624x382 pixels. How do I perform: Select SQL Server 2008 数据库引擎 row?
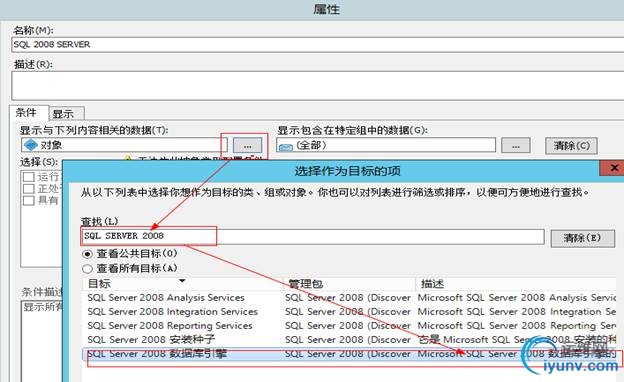tap(350, 354)
